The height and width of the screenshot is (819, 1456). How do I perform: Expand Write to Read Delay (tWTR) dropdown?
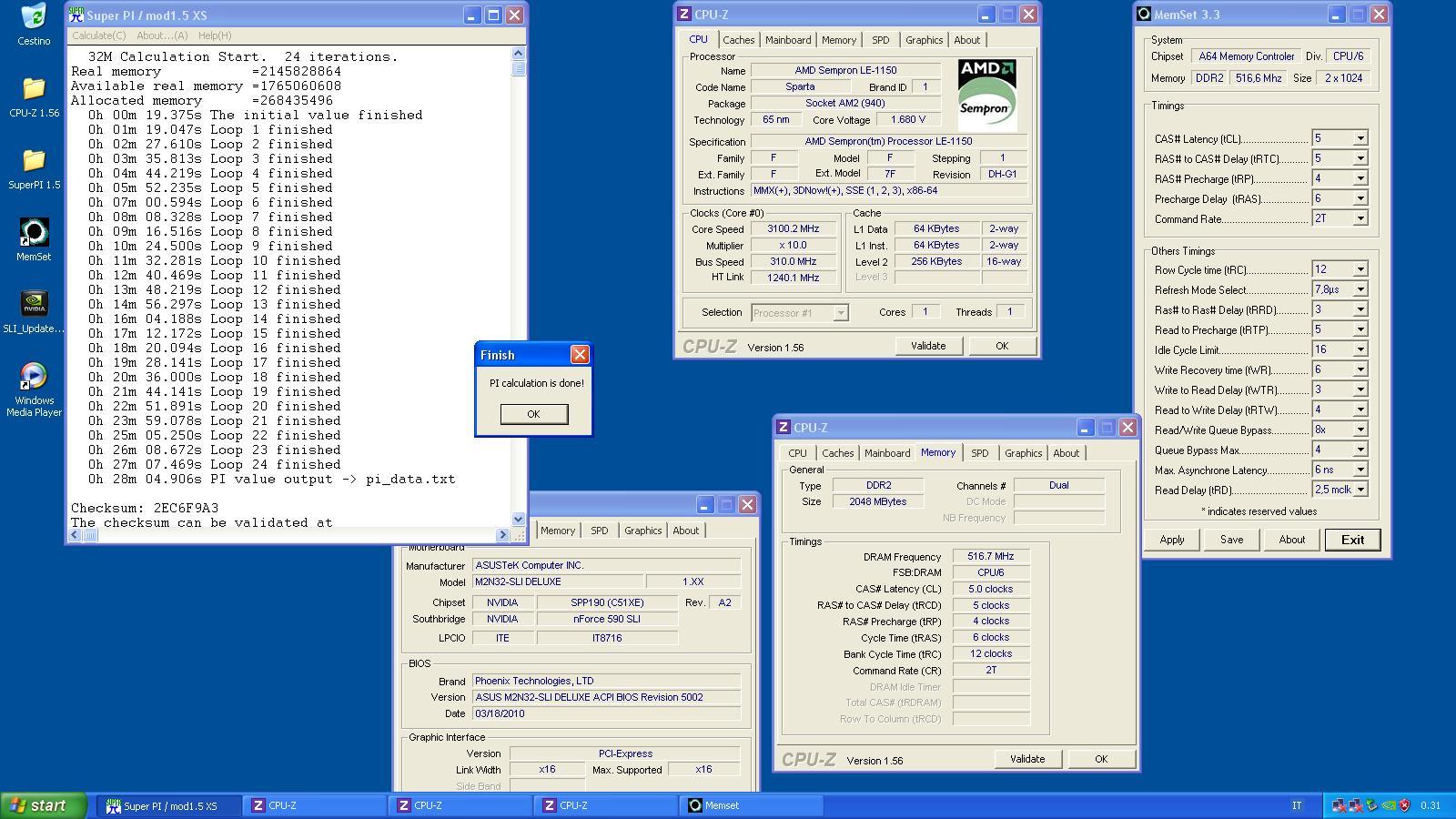(1360, 389)
